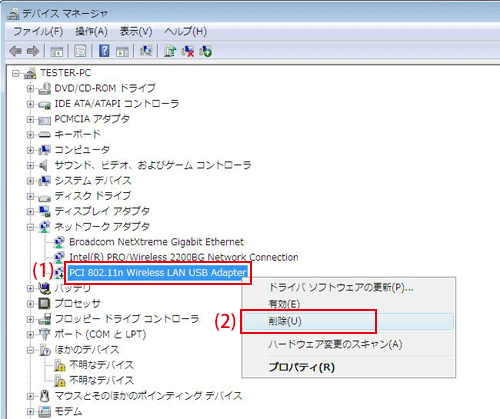The height and width of the screenshot is (419, 500).
Task: Click the Uninstall device icon with red X
Action: tap(188, 51)
